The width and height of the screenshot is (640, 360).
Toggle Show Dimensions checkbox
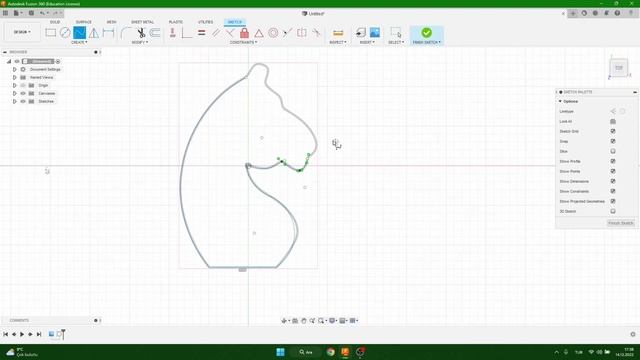[x=613, y=181]
